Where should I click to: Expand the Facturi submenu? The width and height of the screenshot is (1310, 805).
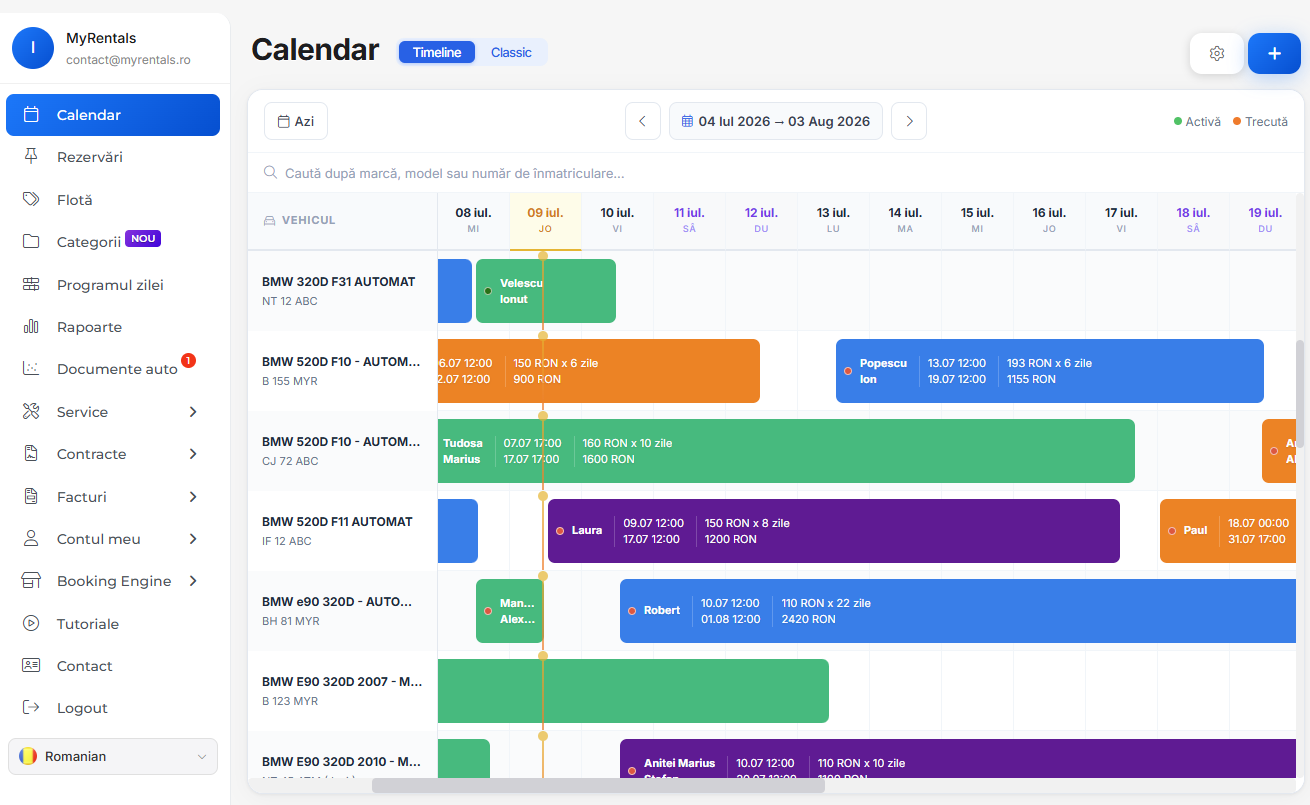[193, 497]
